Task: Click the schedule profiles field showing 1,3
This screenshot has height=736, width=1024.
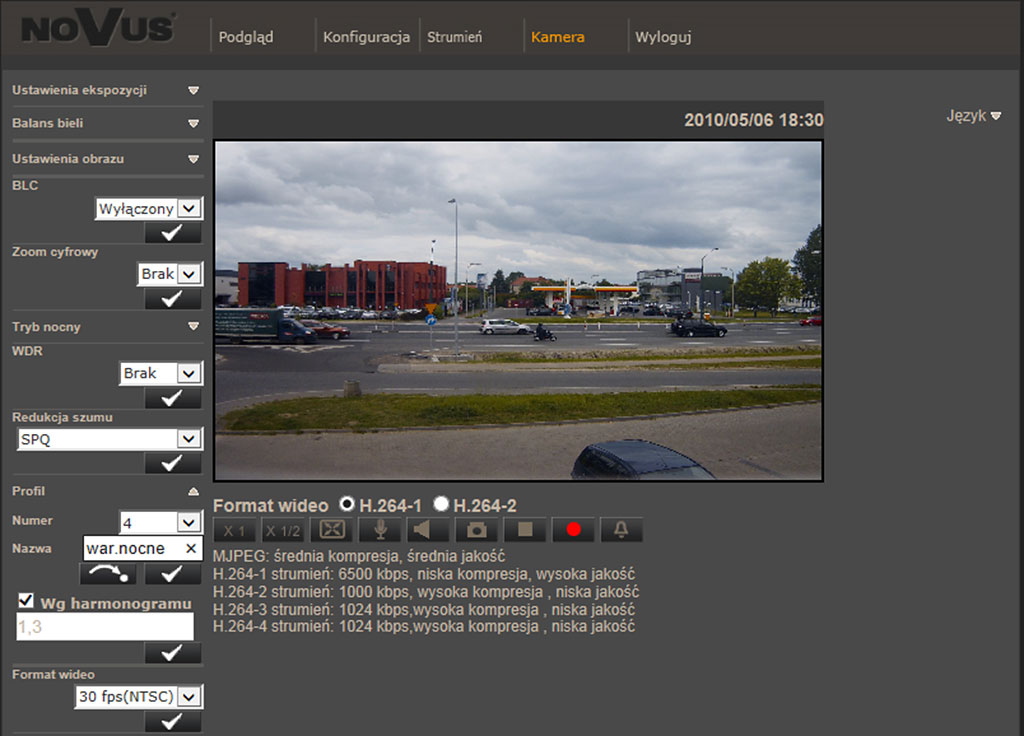Action: point(105,627)
